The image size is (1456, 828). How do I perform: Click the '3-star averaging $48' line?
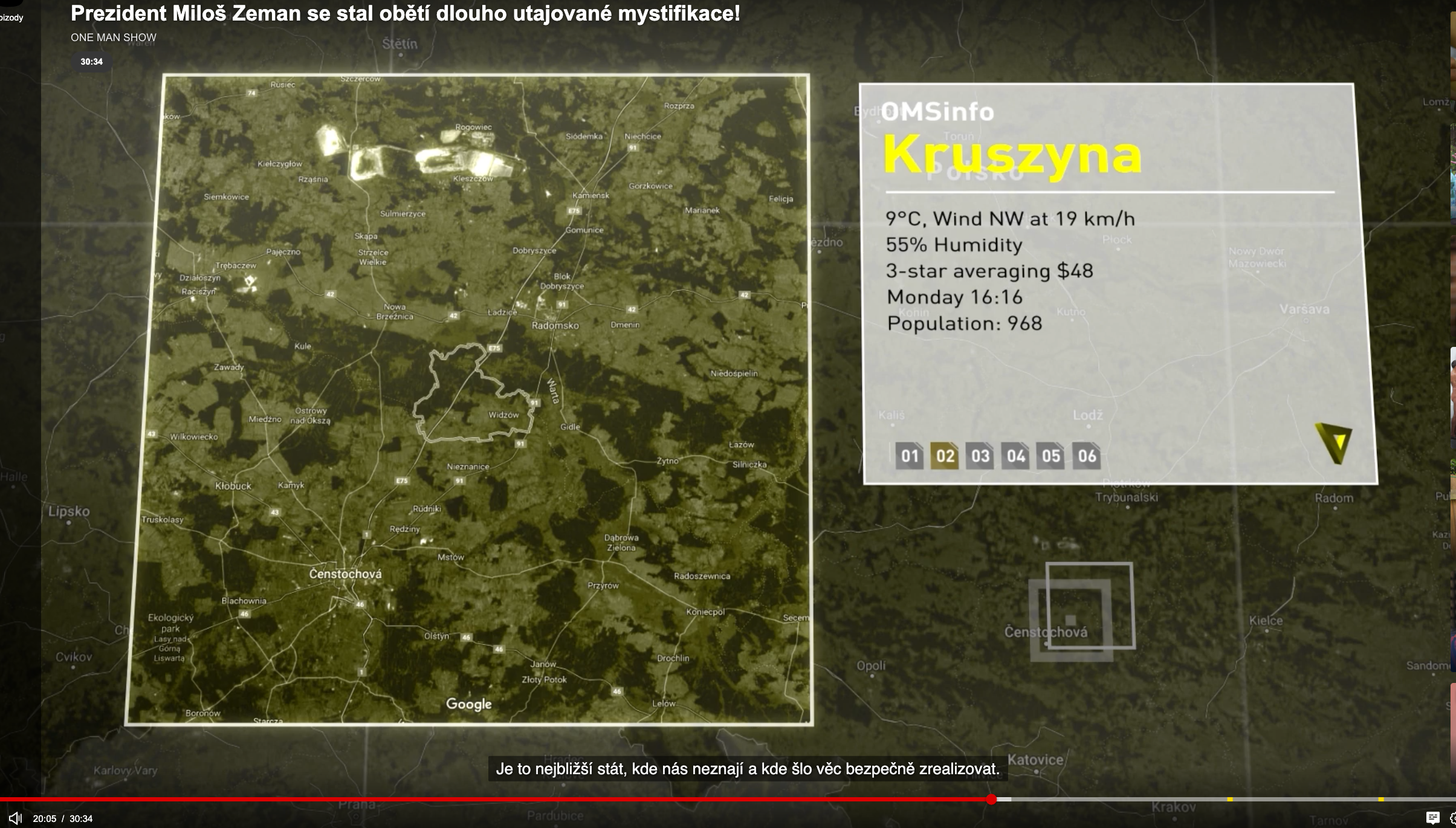(990, 271)
